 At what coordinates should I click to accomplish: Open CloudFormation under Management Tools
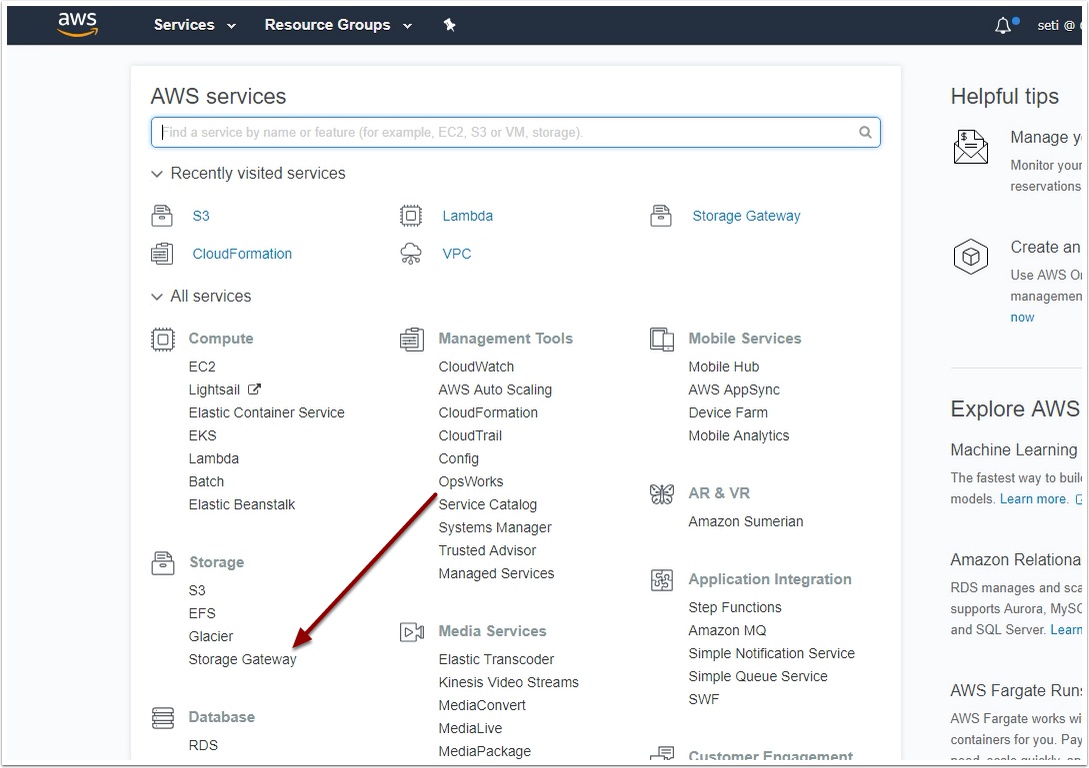point(488,412)
